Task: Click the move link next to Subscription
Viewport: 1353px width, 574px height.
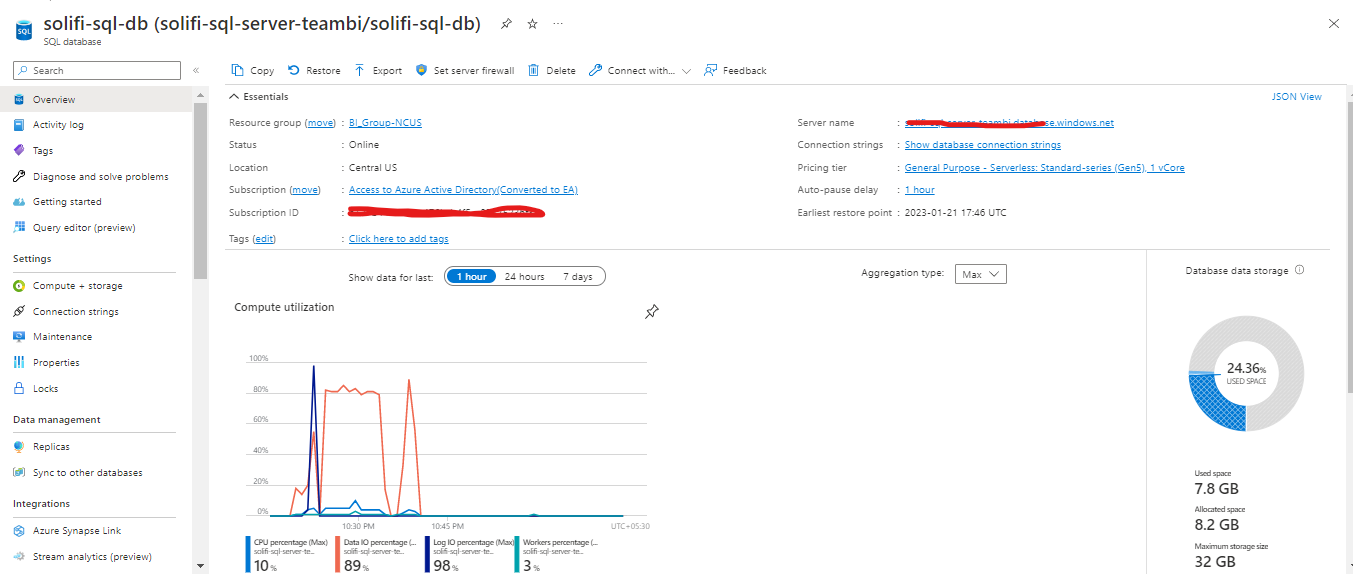Action: coord(305,190)
